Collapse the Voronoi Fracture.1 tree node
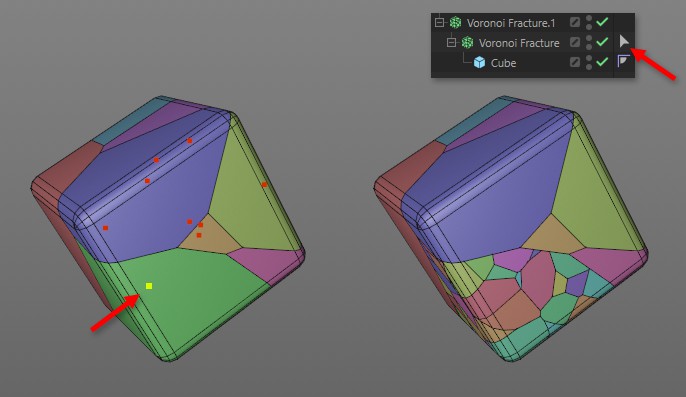Viewport: 686px width, 397px height. (439, 22)
